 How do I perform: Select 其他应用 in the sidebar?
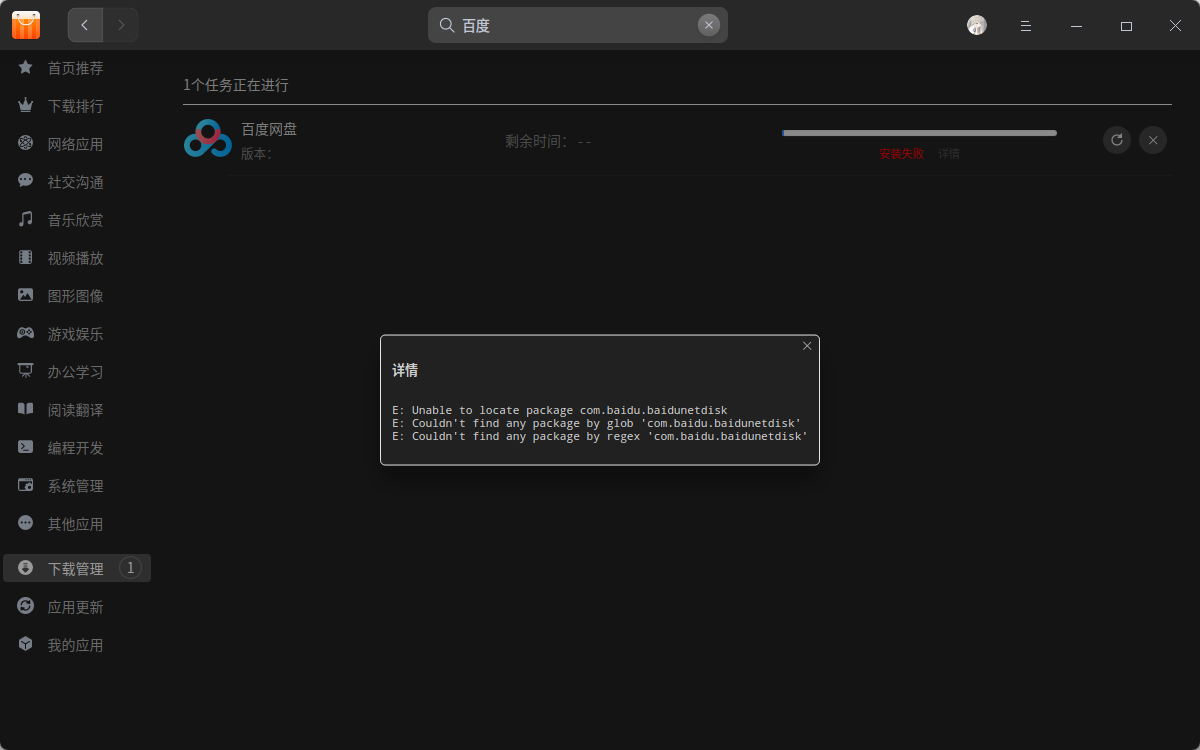77,524
